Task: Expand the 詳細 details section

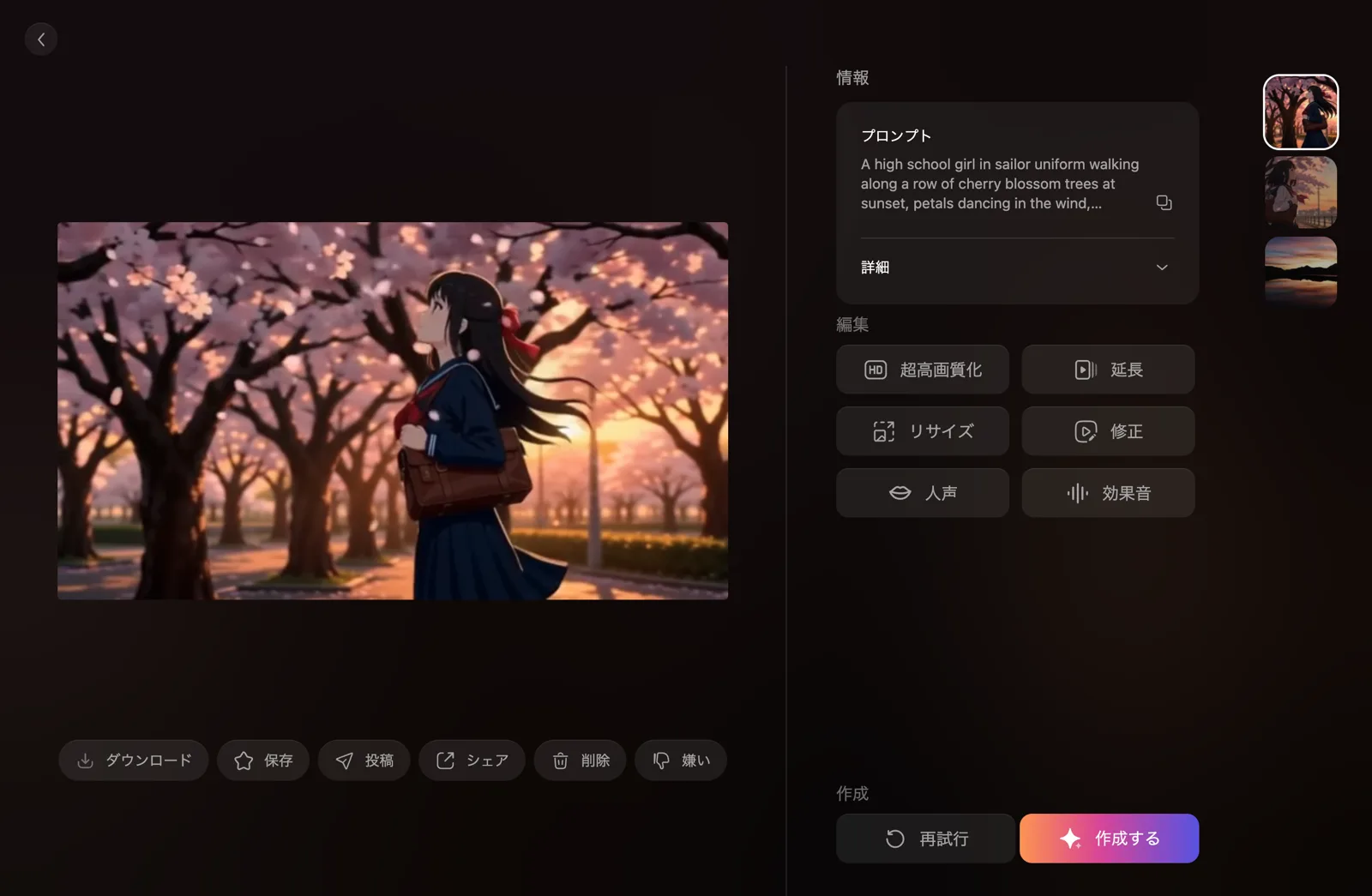Action: [1017, 268]
